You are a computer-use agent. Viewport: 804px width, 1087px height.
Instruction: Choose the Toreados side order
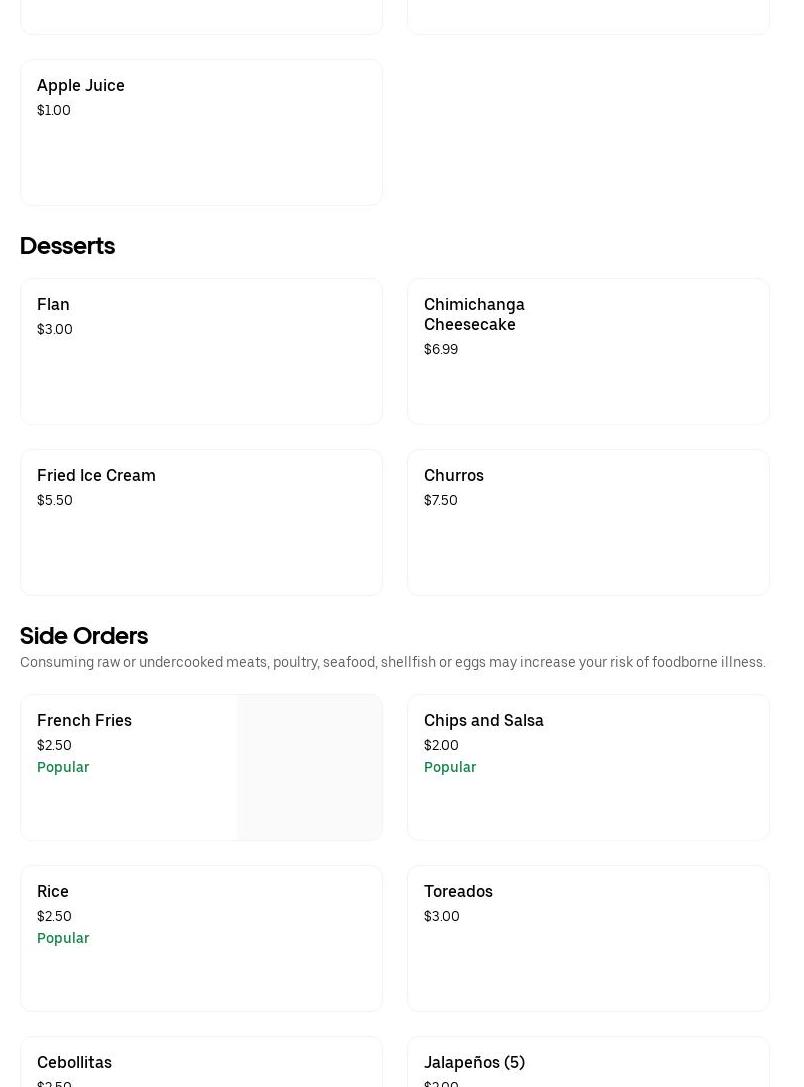pos(588,938)
